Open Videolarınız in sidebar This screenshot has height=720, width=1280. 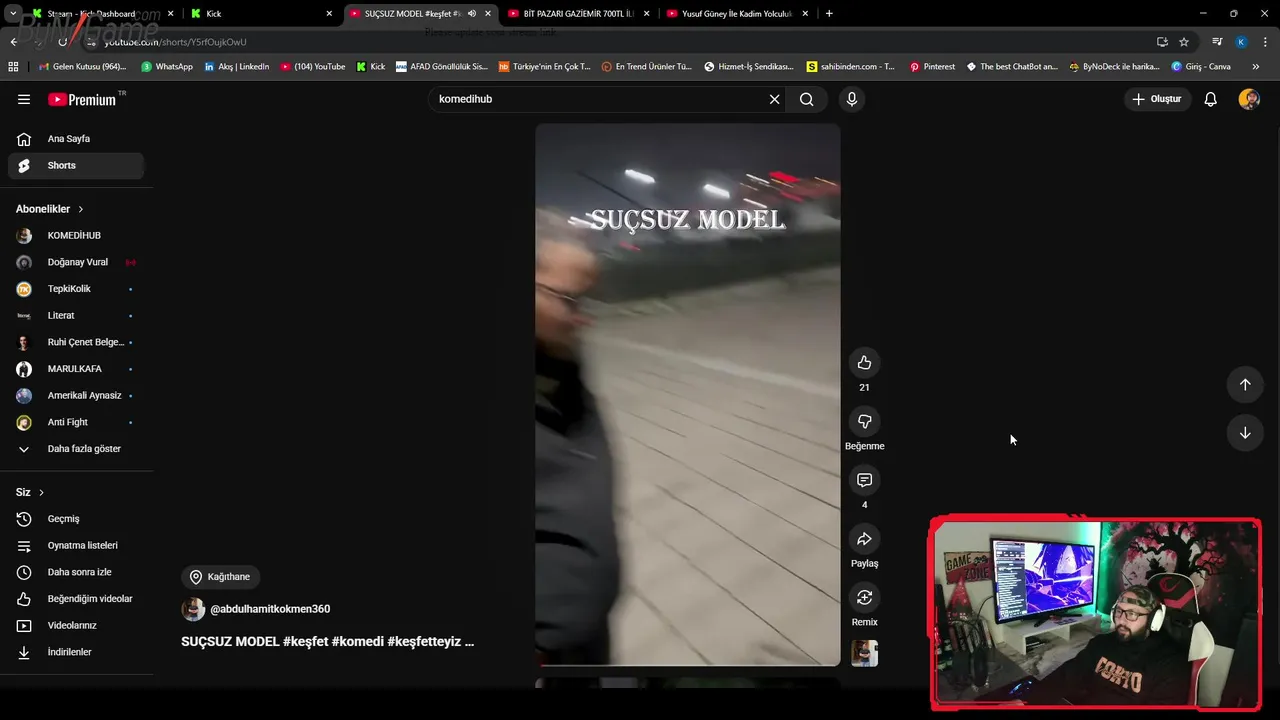tap(76, 626)
